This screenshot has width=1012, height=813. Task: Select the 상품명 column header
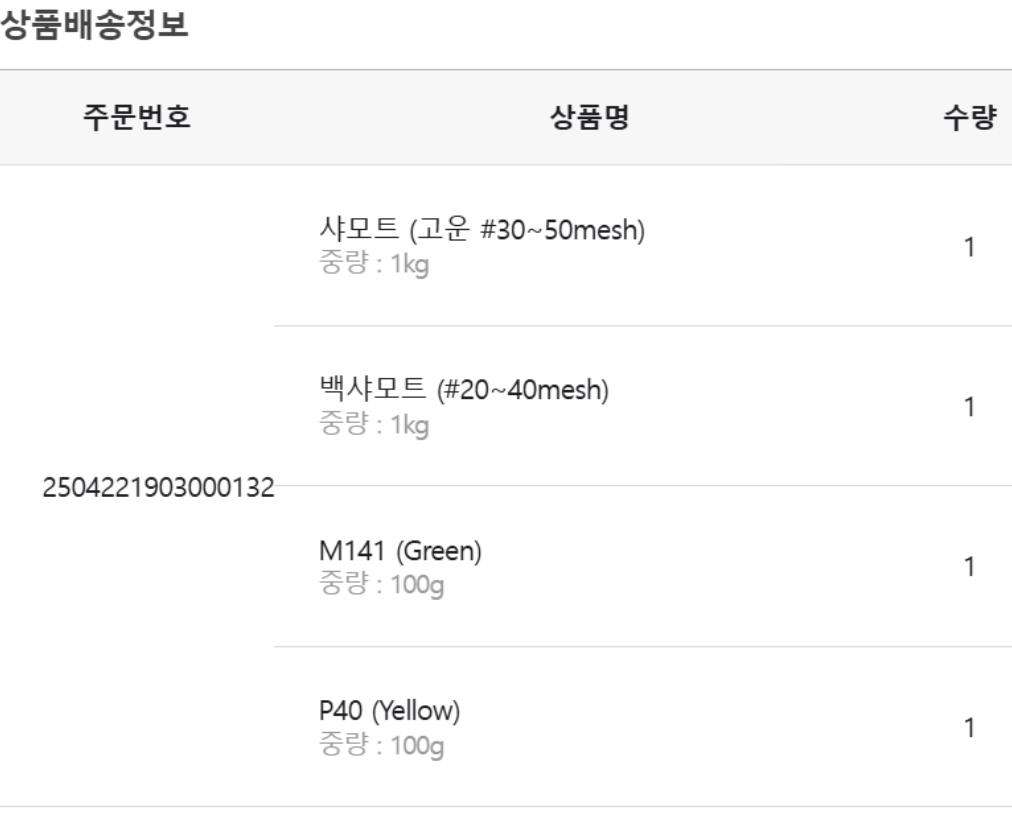590,117
